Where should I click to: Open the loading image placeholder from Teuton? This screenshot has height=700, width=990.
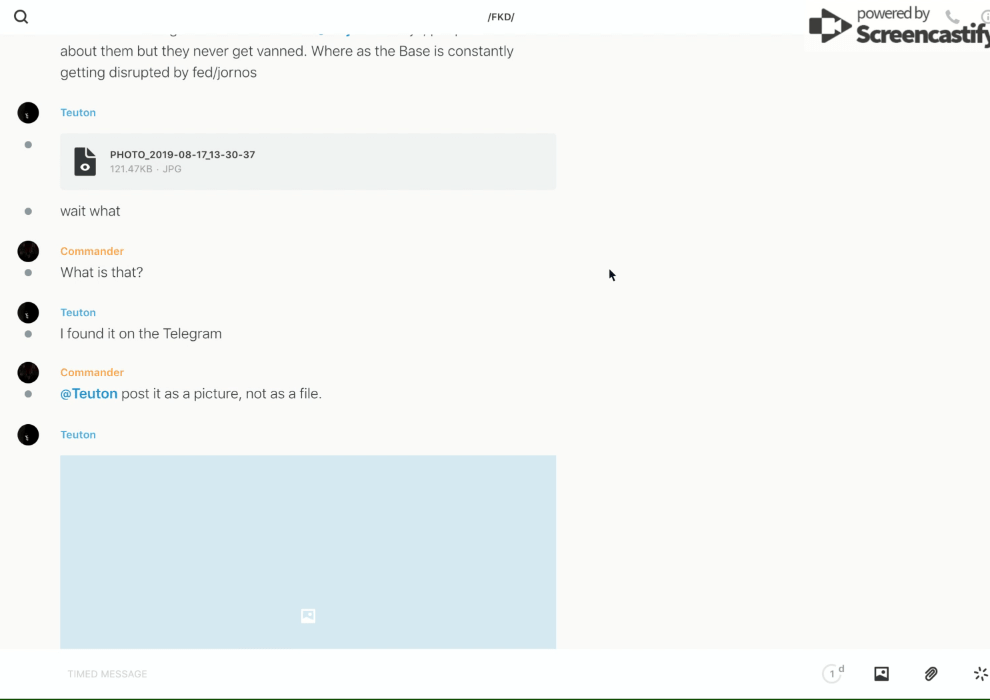(x=308, y=552)
